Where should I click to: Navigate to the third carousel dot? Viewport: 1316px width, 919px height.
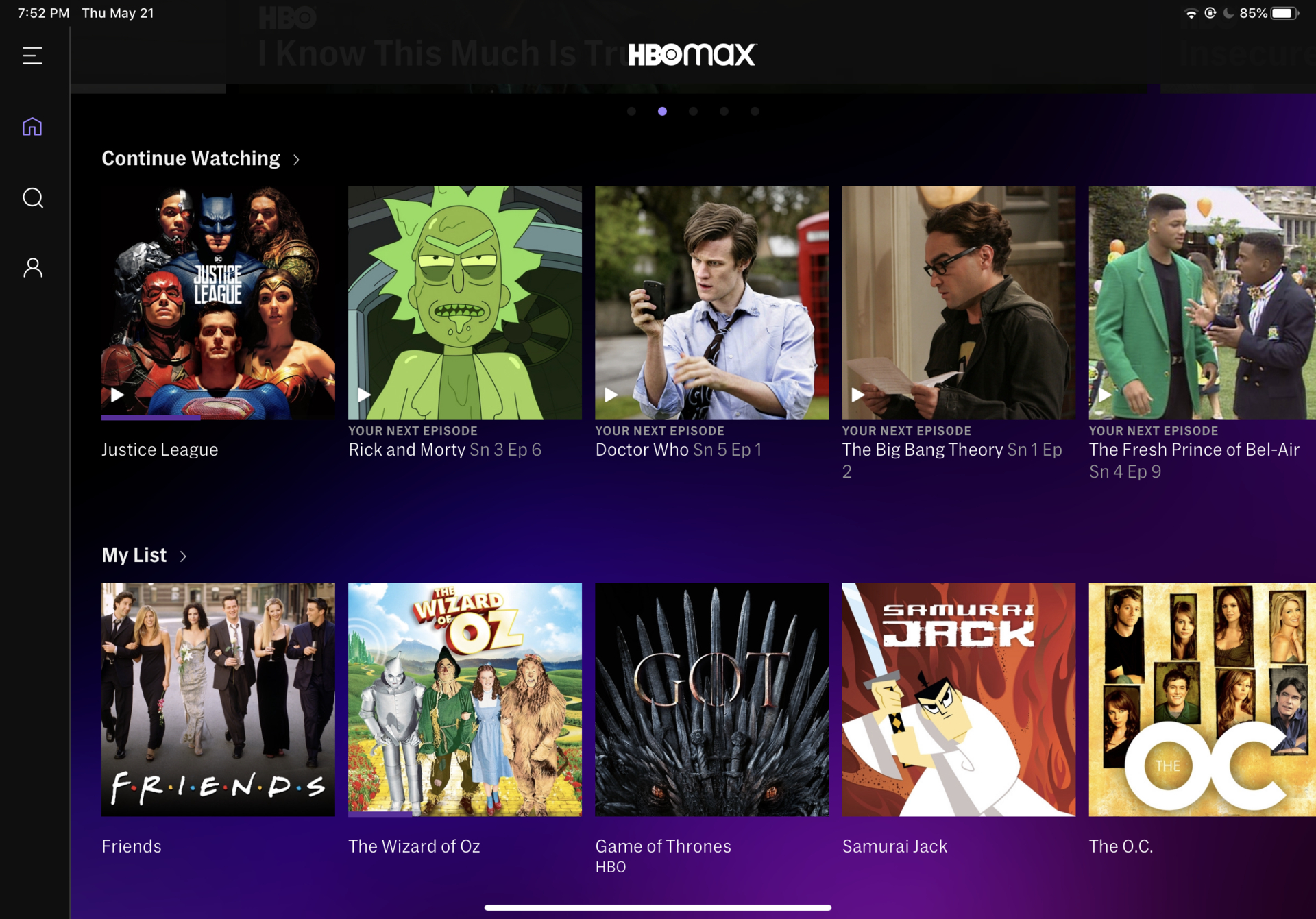tap(694, 112)
